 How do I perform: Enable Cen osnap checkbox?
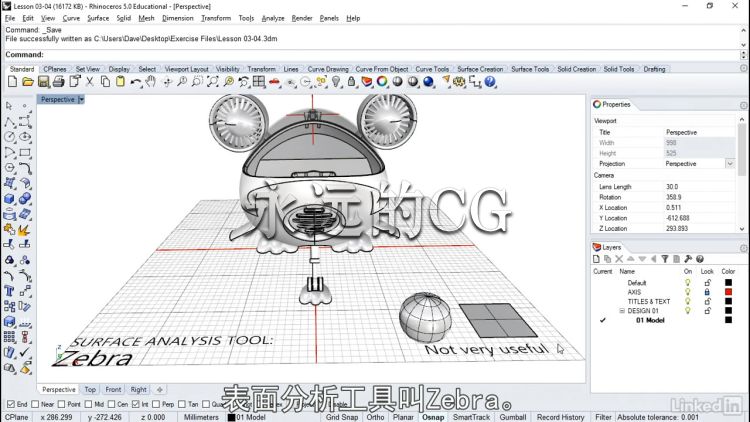(111, 404)
